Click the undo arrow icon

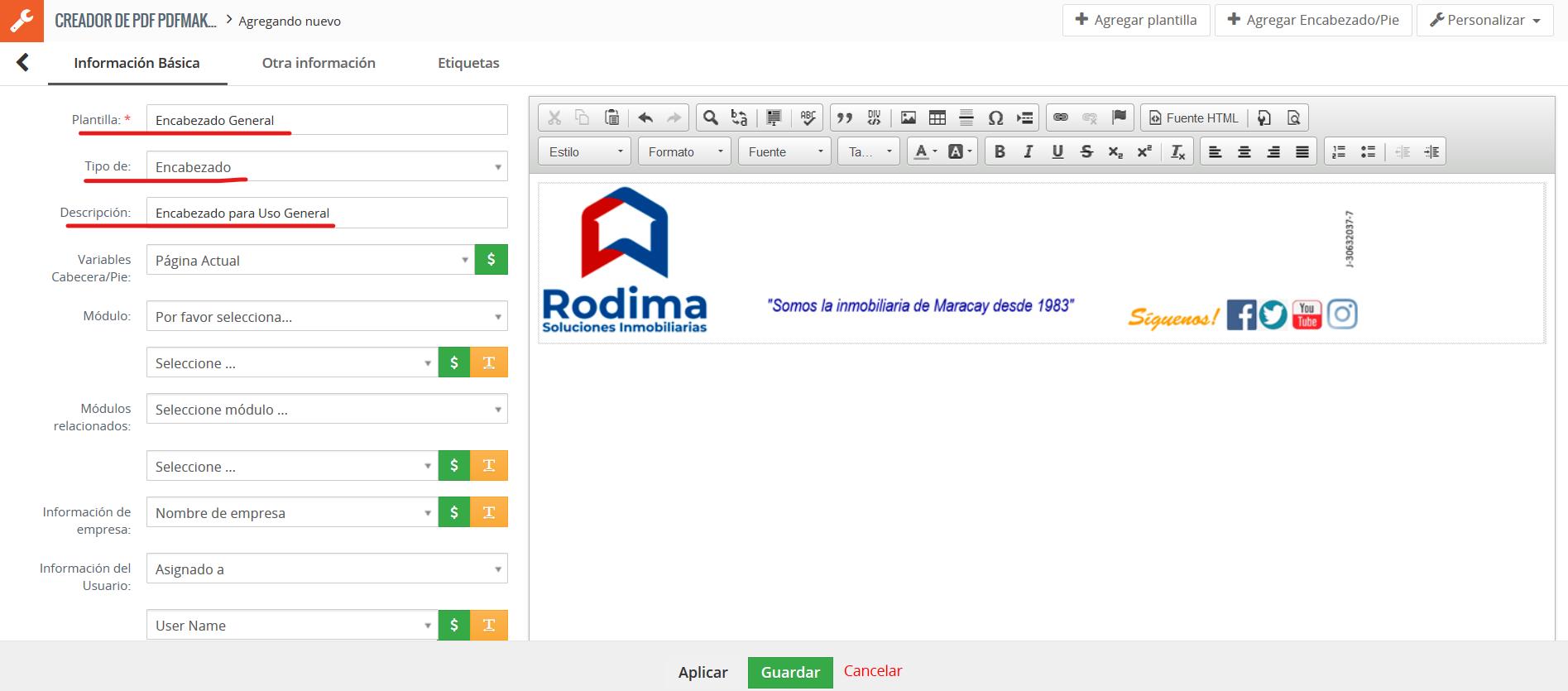[x=645, y=118]
